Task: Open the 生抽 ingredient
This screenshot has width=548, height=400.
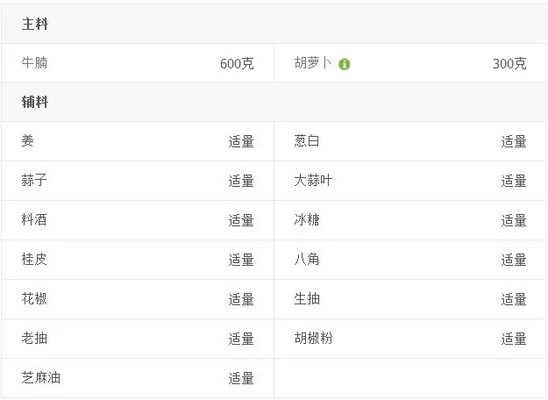Action: pyautogui.click(x=307, y=299)
